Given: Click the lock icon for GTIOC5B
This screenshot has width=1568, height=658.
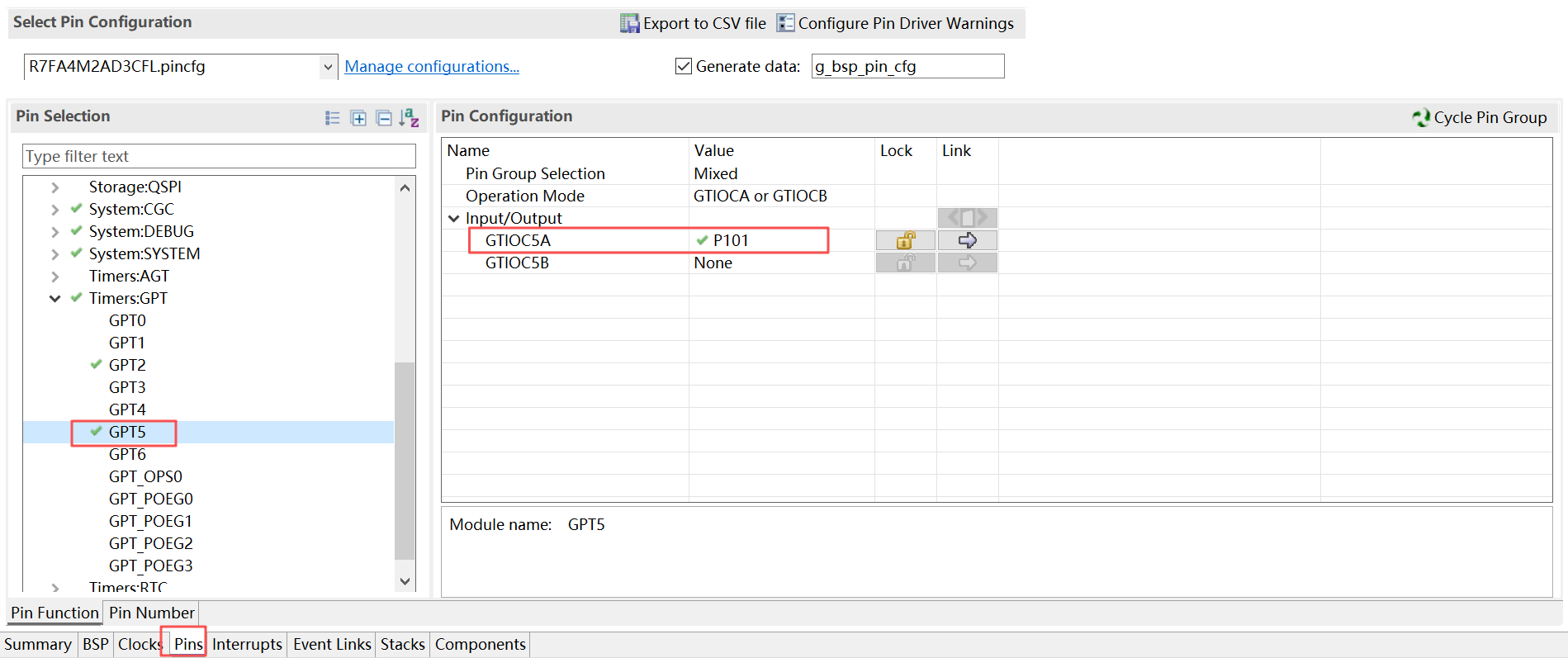Looking at the screenshot, I should tap(906, 263).
